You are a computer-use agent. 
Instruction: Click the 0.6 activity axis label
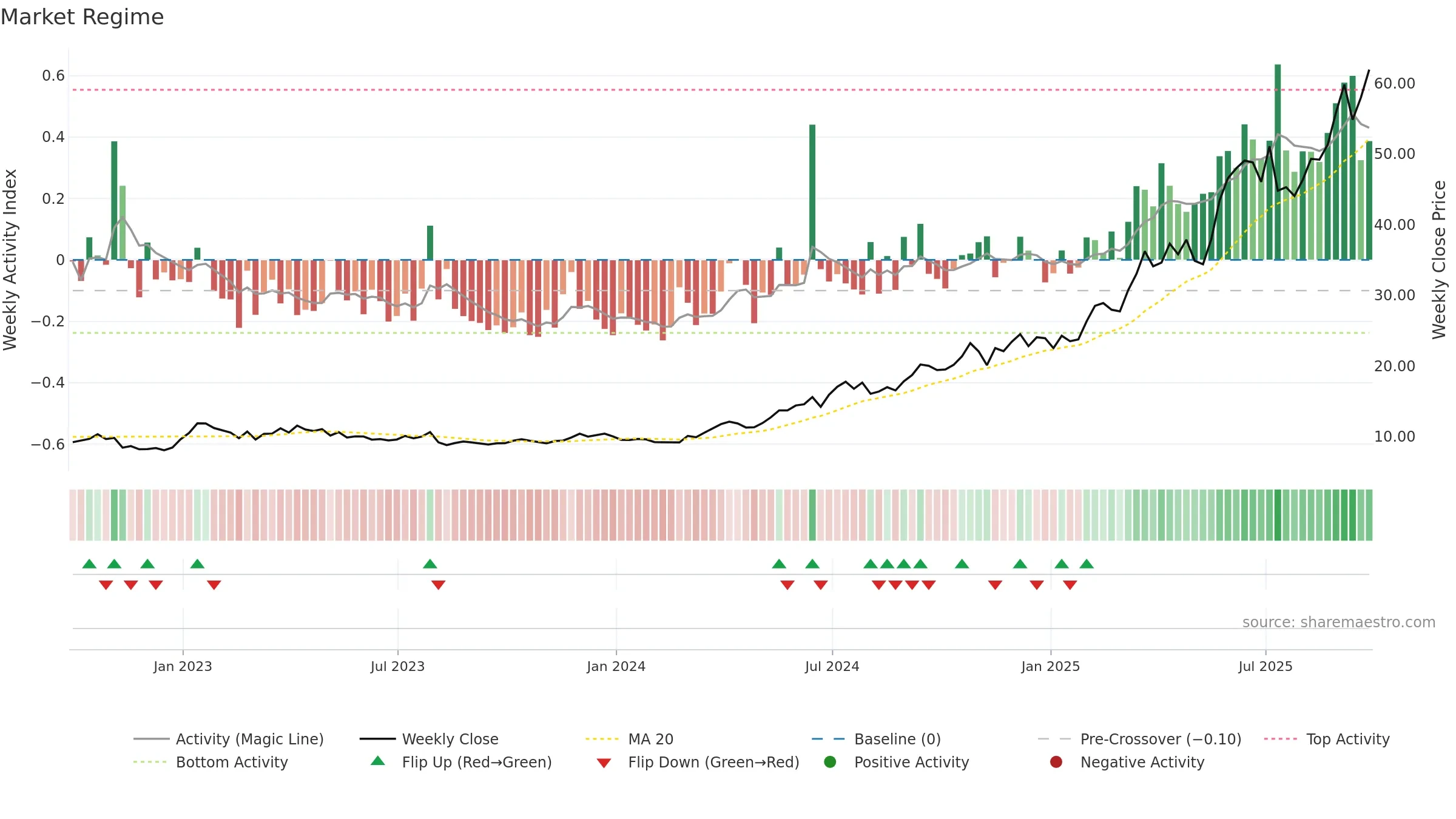pyautogui.click(x=53, y=76)
